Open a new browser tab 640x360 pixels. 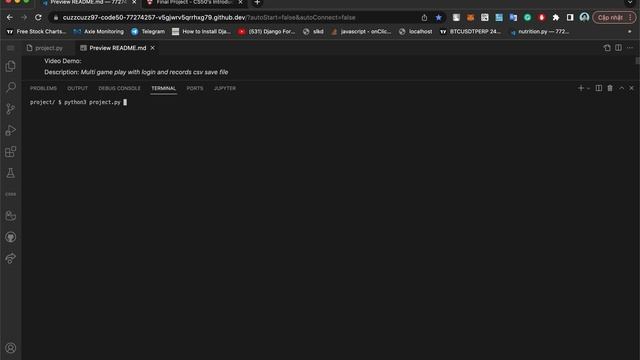click(257, 2)
